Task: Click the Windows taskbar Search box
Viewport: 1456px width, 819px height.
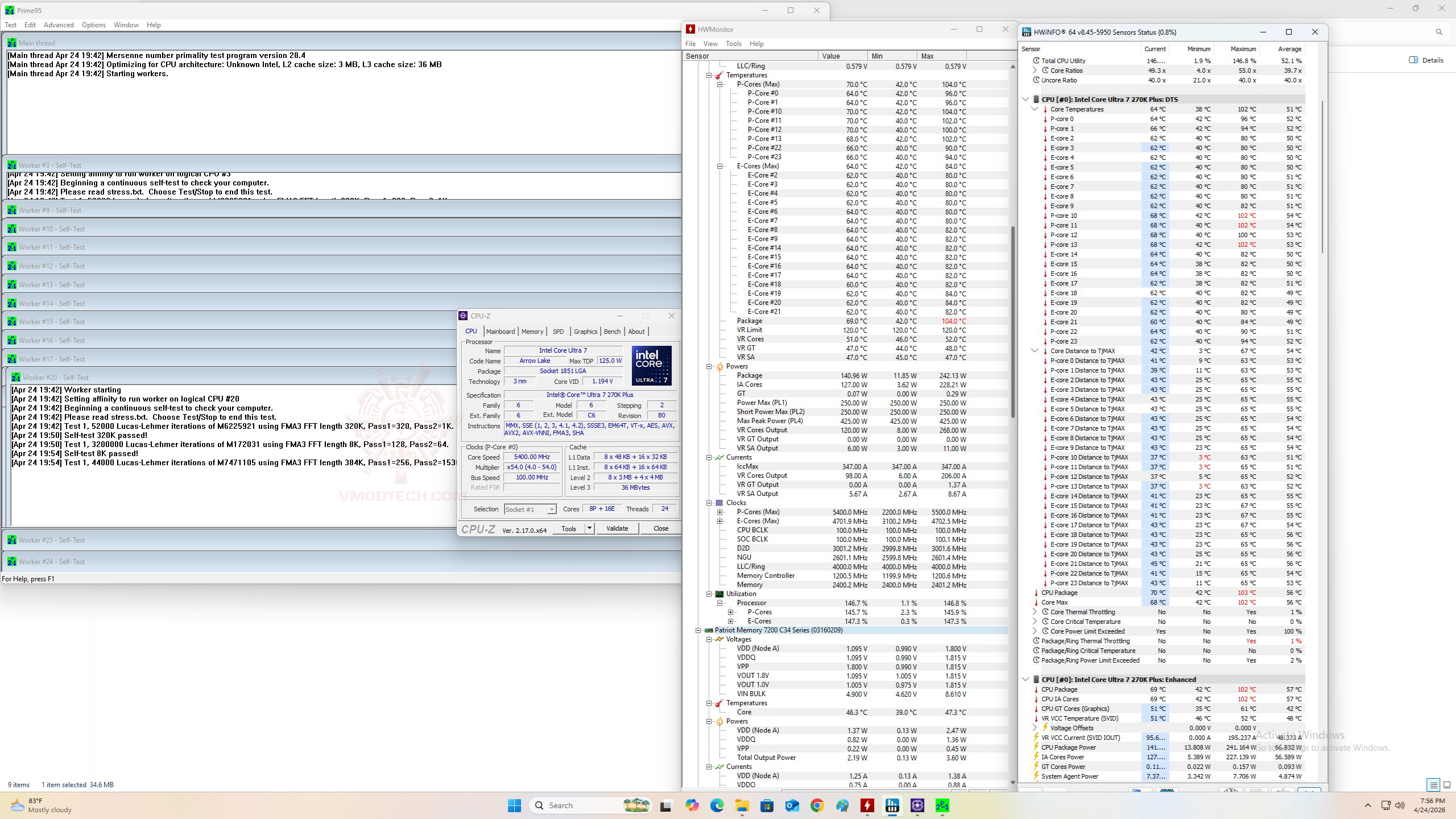Action: pos(591,805)
